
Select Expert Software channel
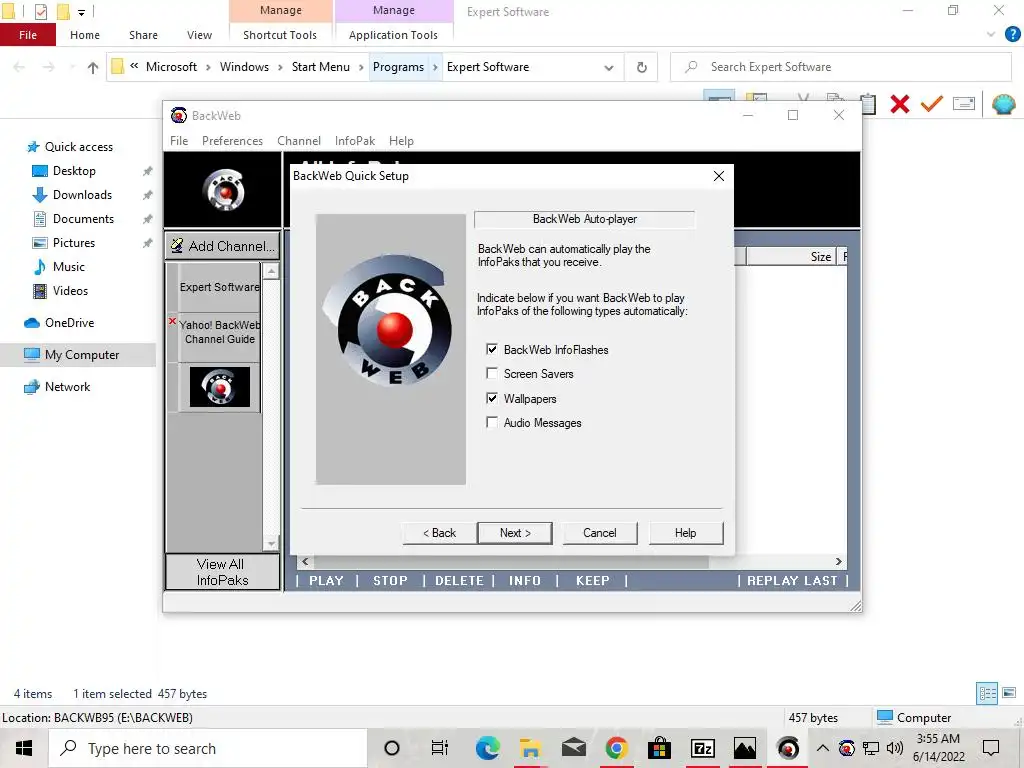(219, 287)
